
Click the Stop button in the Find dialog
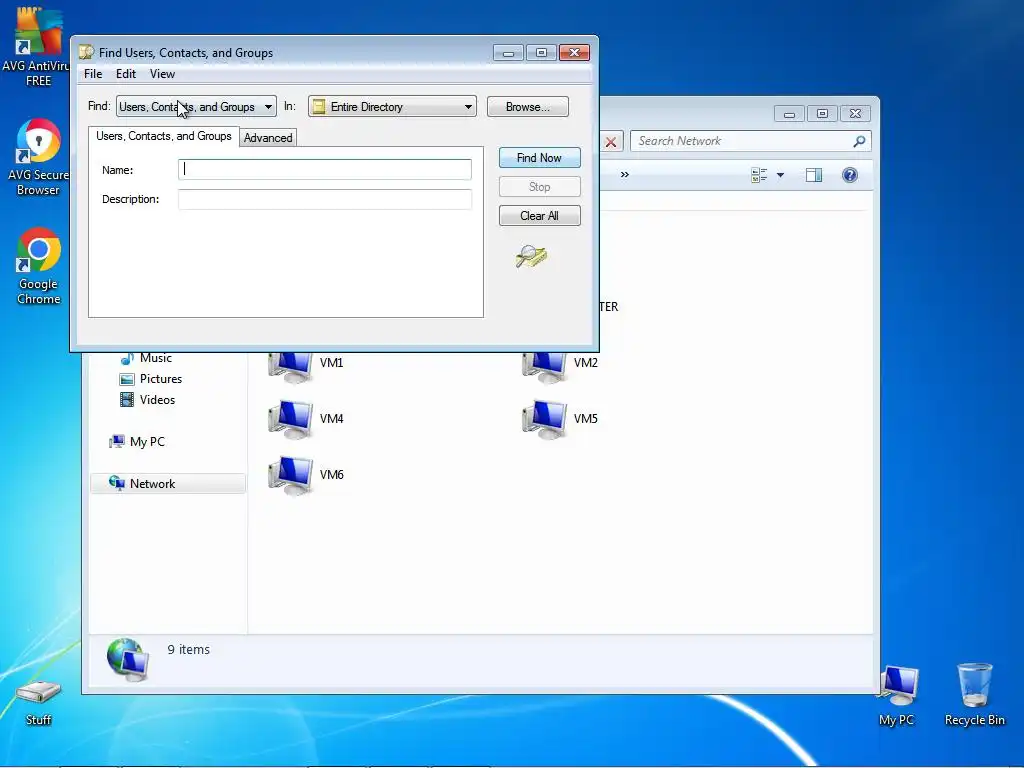[539, 187]
